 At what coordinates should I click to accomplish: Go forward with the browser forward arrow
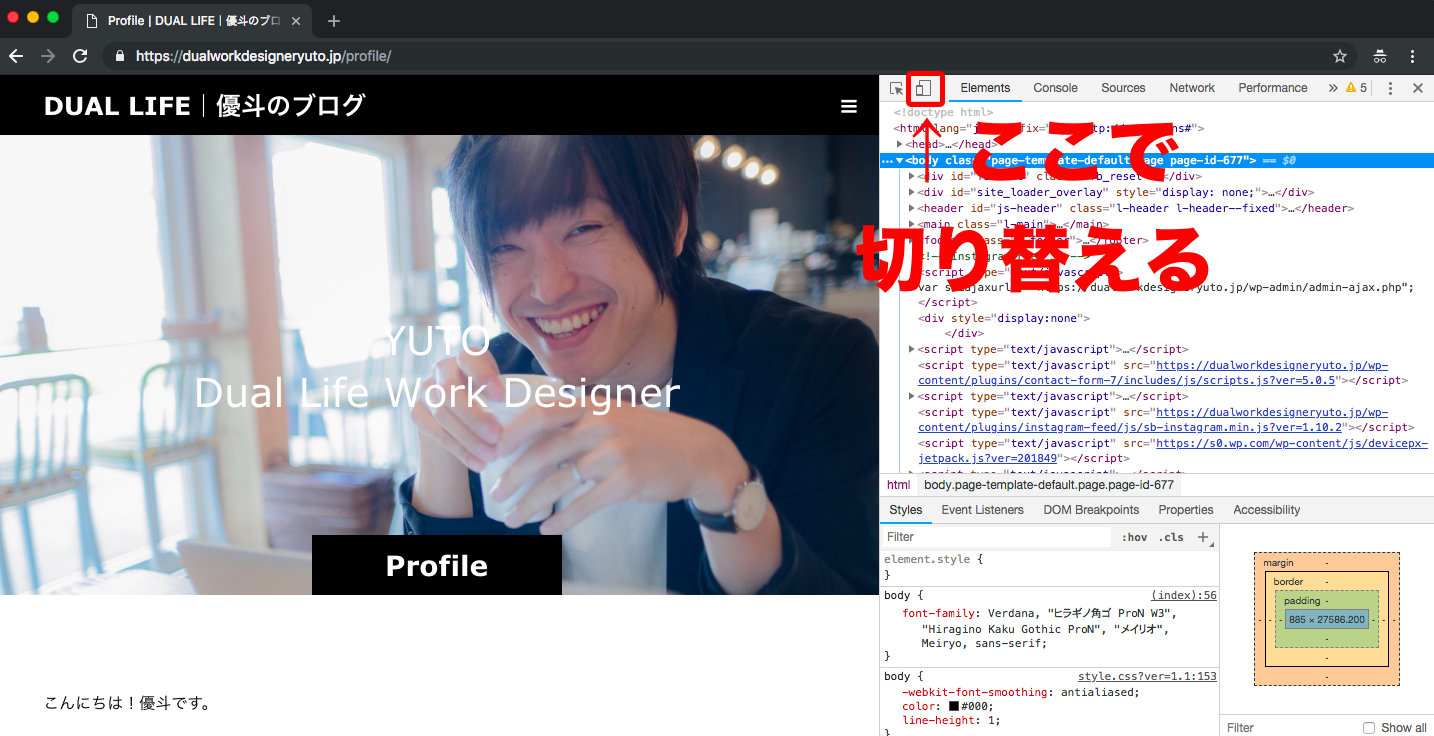click(x=48, y=56)
